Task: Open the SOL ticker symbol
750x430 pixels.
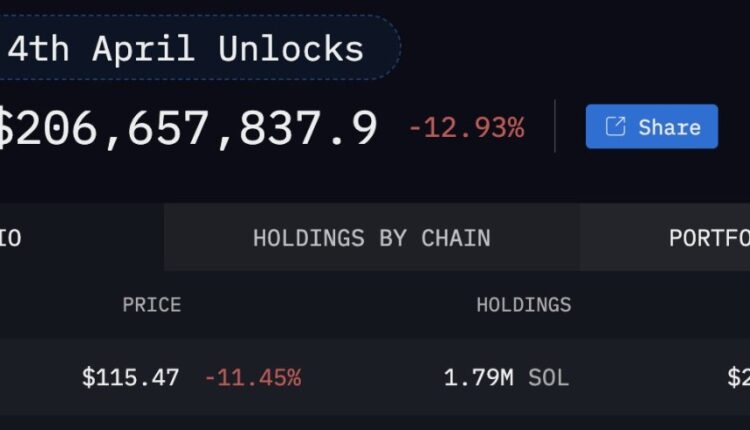Action: 548,378
